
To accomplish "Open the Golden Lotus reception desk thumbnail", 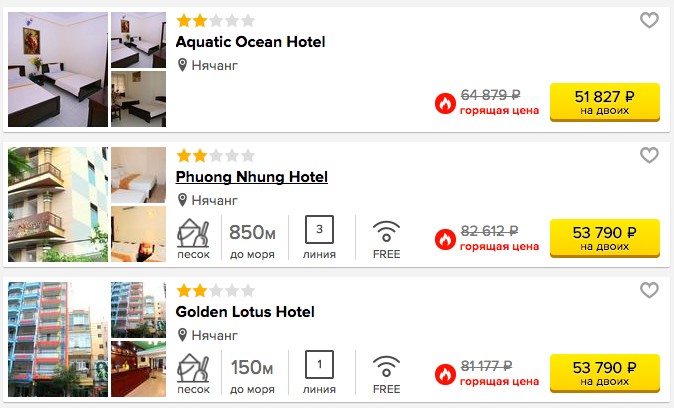I will [x=138, y=369].
